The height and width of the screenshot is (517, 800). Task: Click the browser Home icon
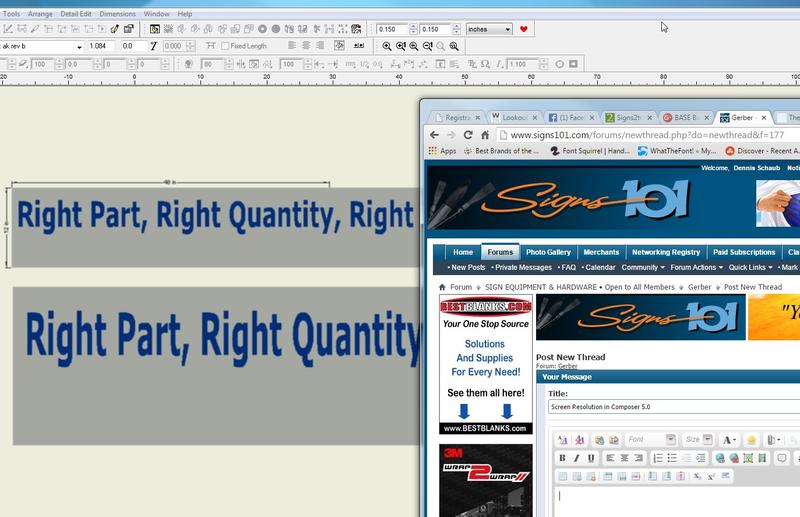(x=485, y=135)
